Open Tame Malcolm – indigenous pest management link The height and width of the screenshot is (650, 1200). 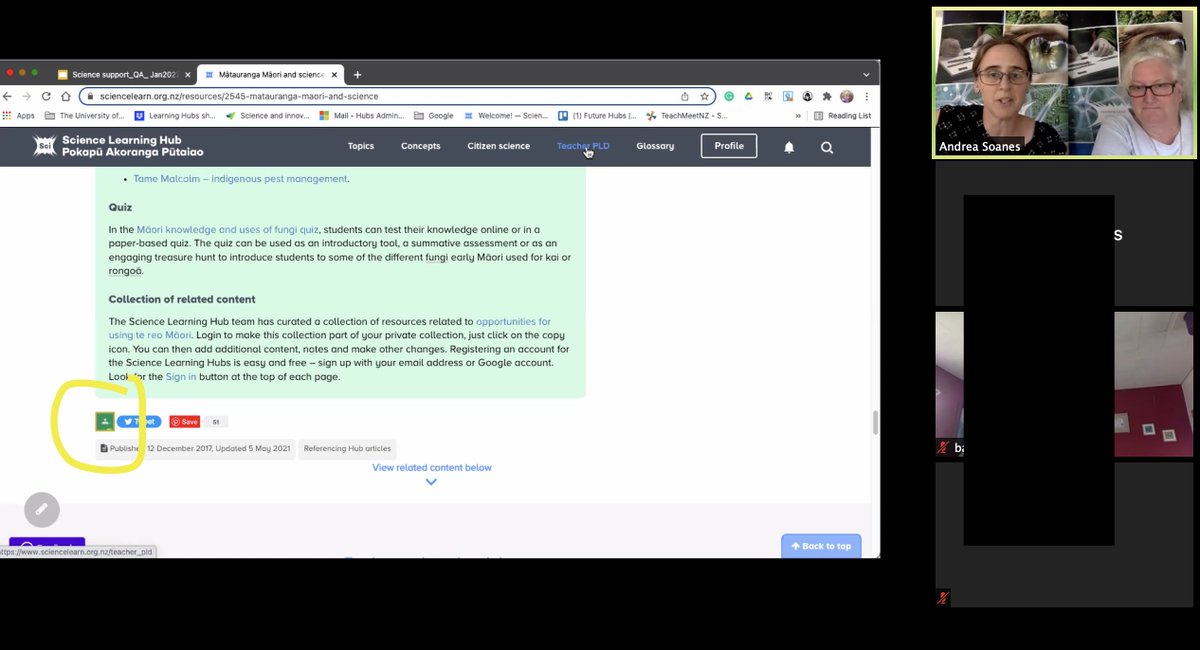(241, 179)
